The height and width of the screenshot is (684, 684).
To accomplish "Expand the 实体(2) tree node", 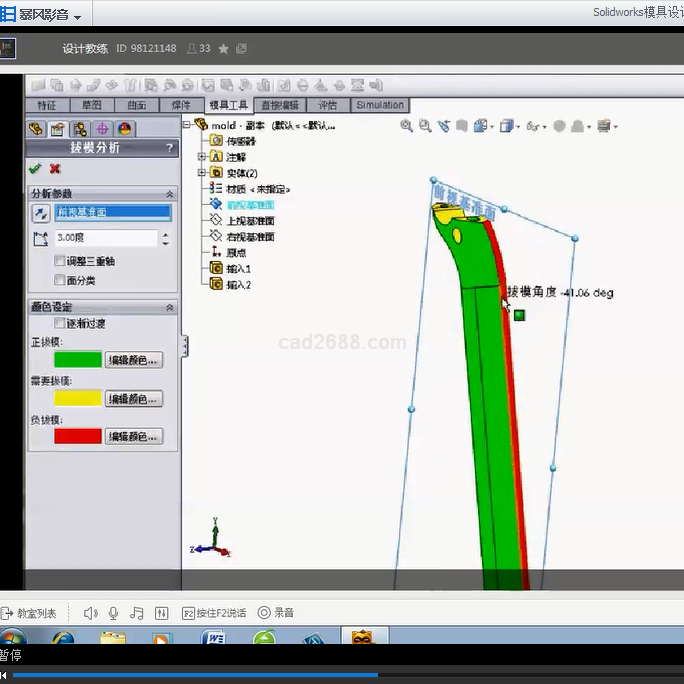I will (x=202, y=173).
